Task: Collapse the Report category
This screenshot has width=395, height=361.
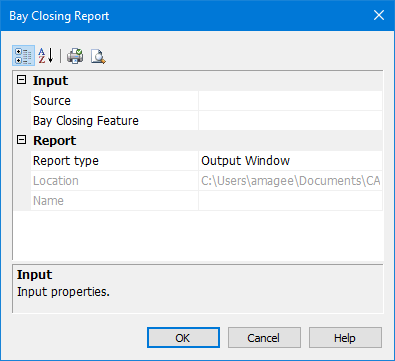Action: point(22,140)
